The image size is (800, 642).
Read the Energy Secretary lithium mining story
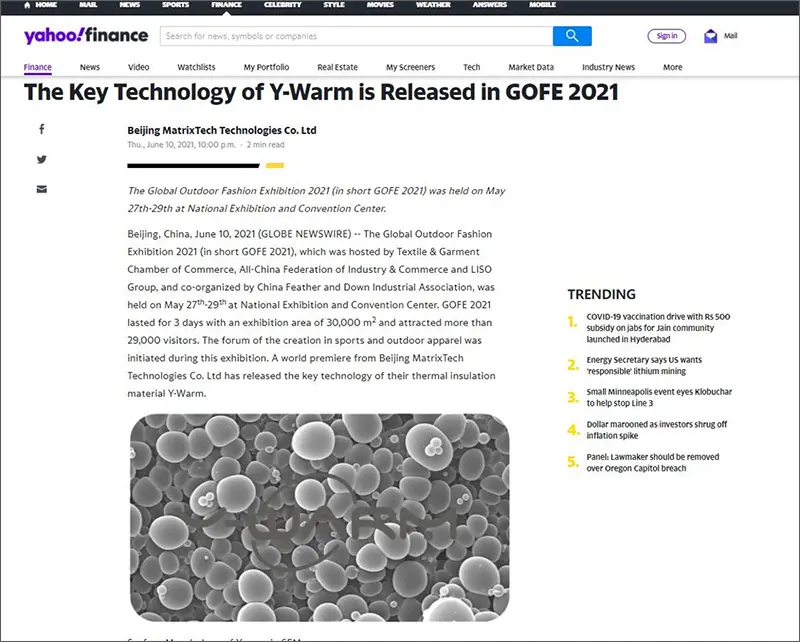[644, 365]
